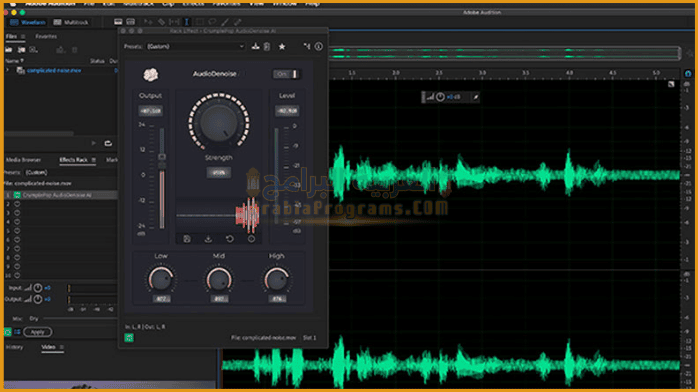Select the Spot Healing Brush tool

(x=238, y=22)
